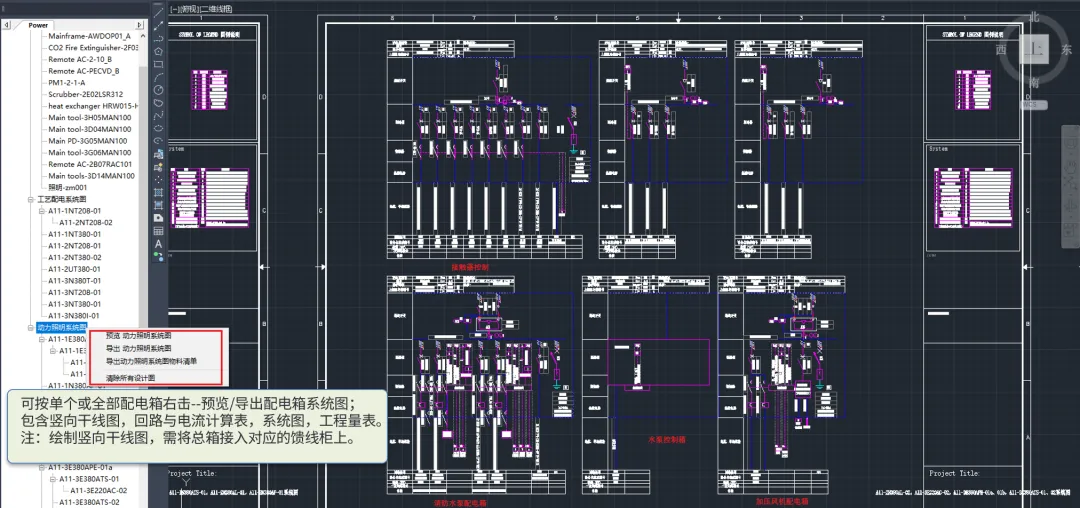Select the Ellipse Arc tool

[158, 140]
